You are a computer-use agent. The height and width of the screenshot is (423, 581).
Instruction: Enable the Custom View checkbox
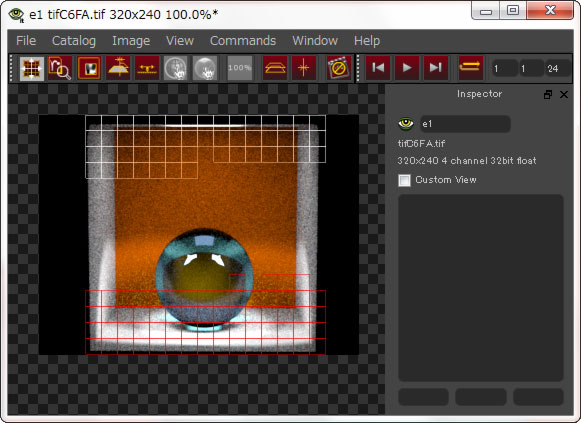coord(404,180)
